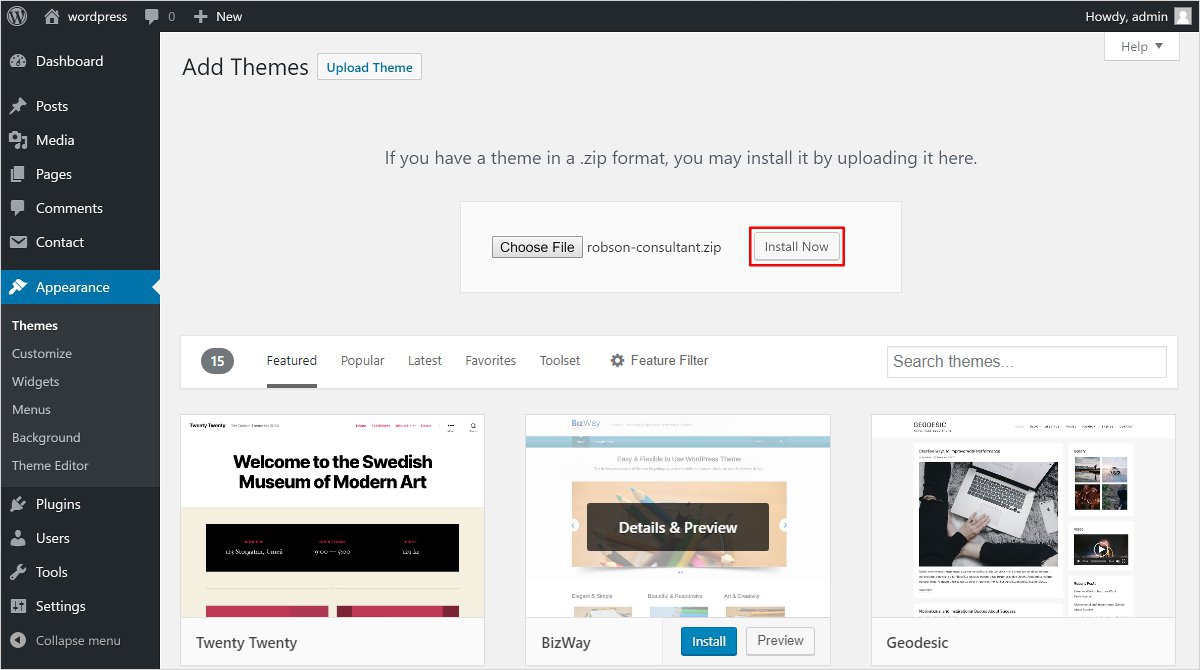The image size is (1200, 670).
Task: Click the left arrow on BizWay preview slider
Action: (573, 525)
